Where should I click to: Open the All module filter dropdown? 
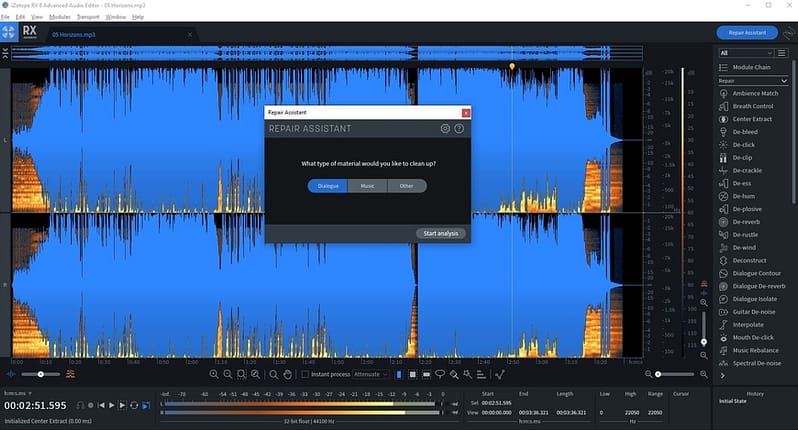pos(746,53)
